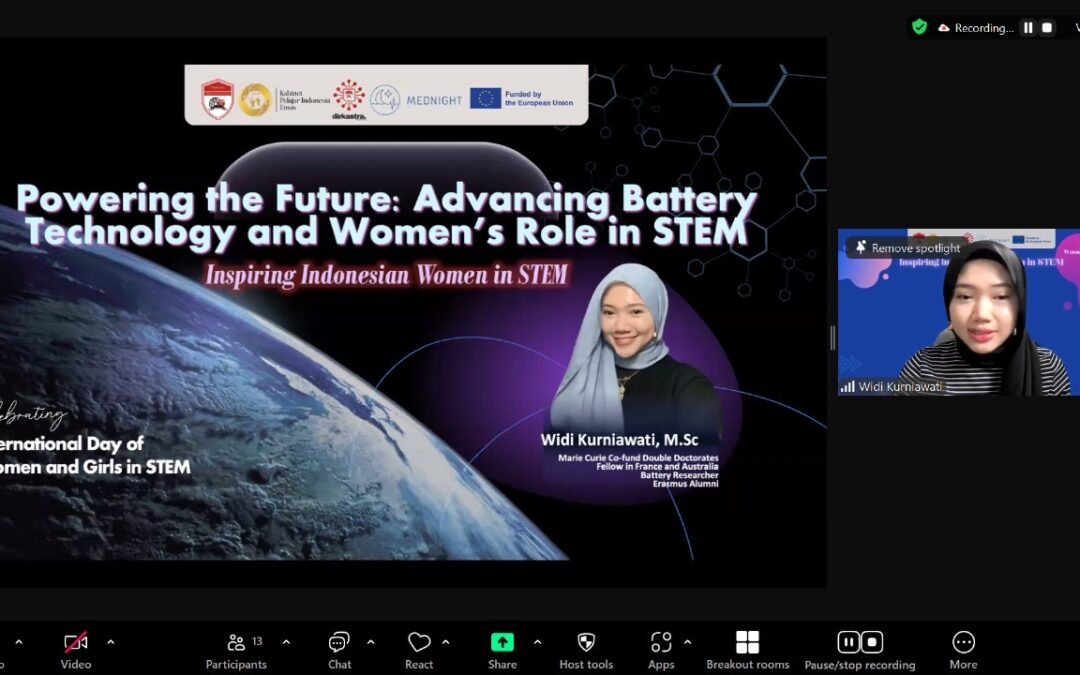Viewport: 1080px width, 675px height.
Task: Click the slide title "Powering the Future"
Action: click(x=208, y=198)
